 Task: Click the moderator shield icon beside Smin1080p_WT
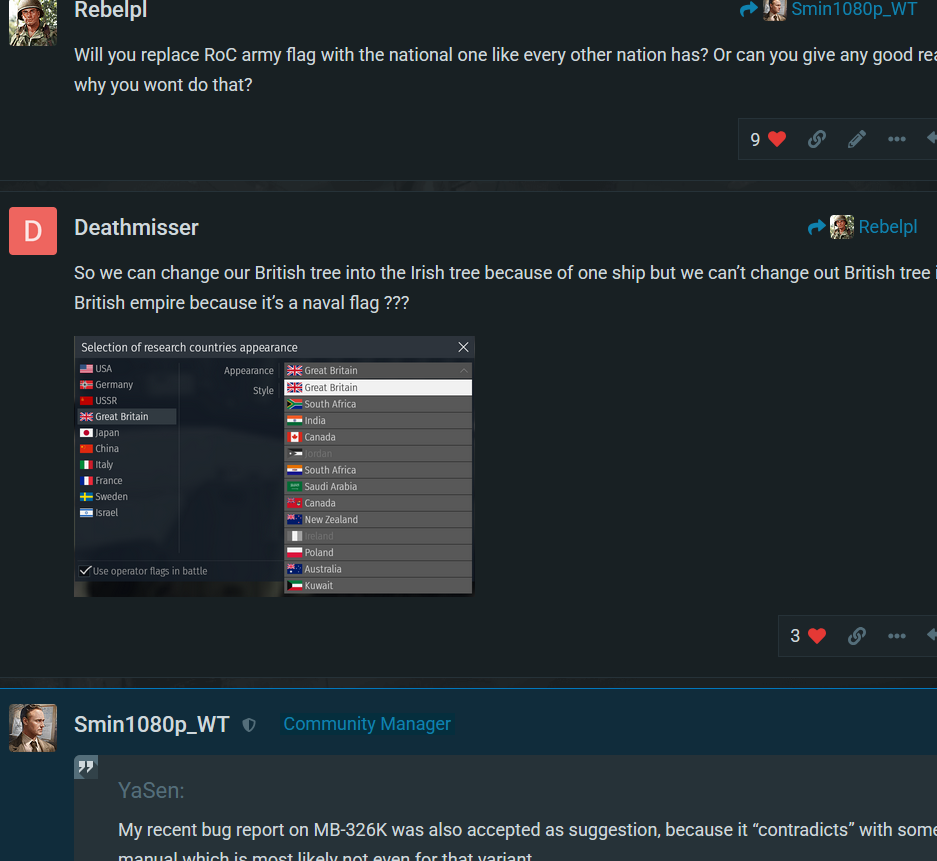249,725
